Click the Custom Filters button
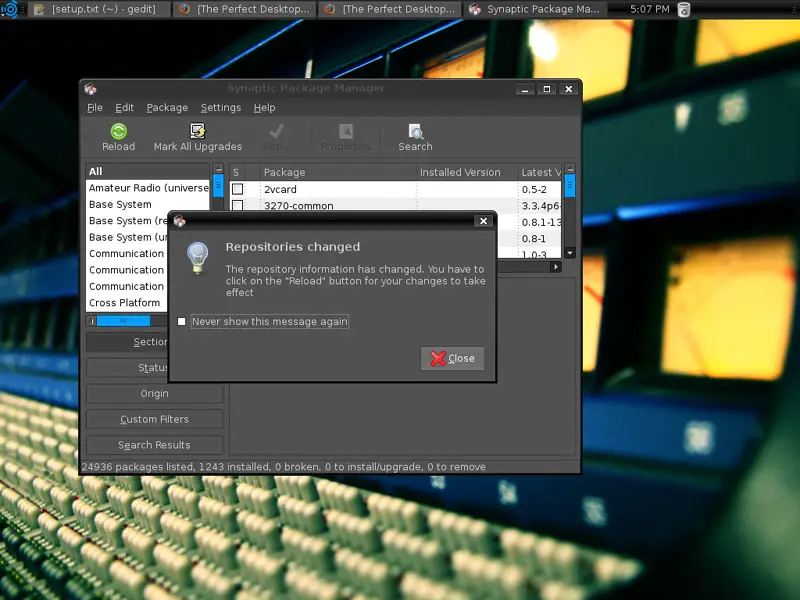This screenshot has height=600, width=800. [x=154, y=419]
